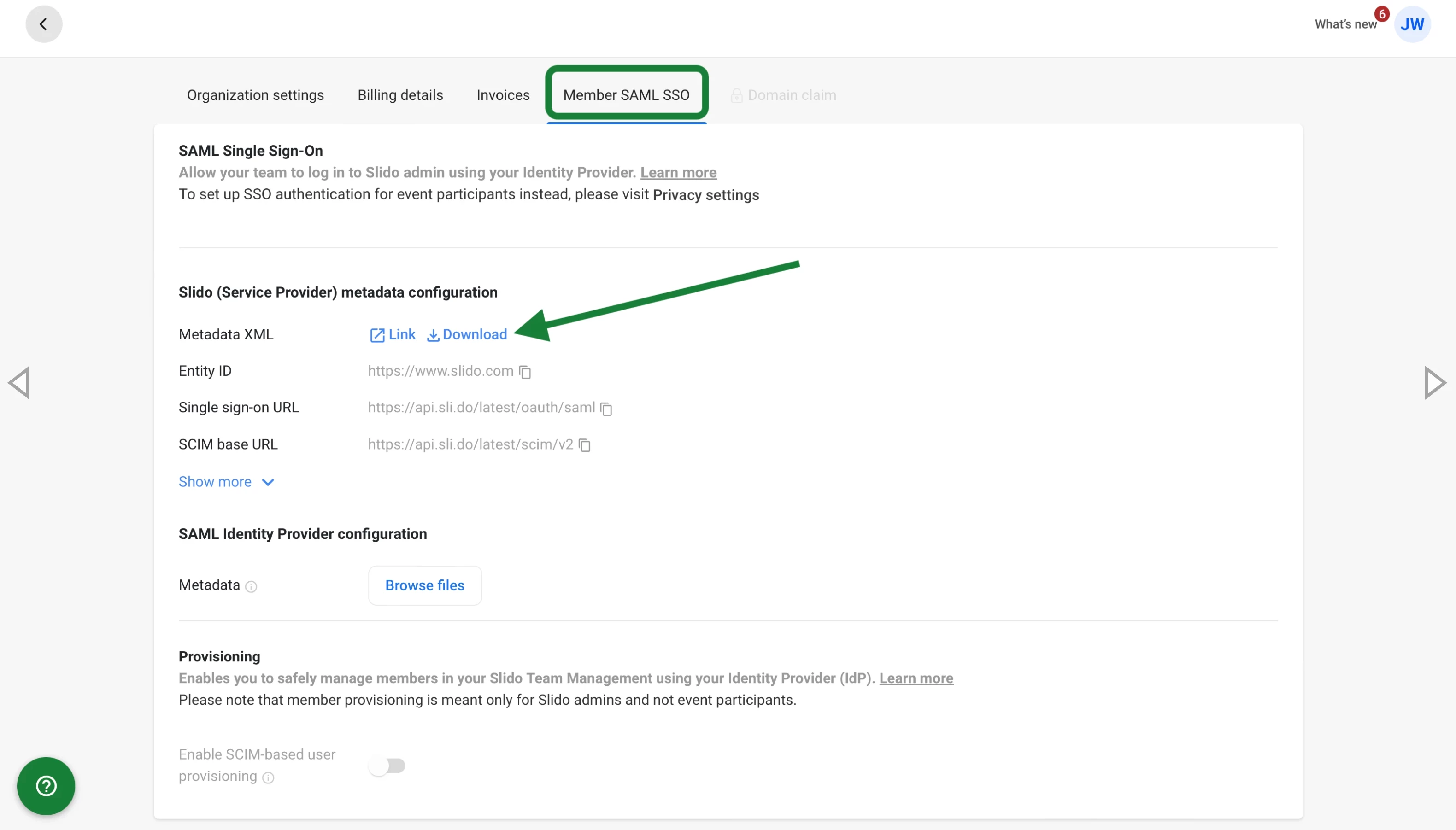Viewport: 1456px width, 830px height.
Task: Click the SCIM provisioning info icon
Action: pos(268,777)
